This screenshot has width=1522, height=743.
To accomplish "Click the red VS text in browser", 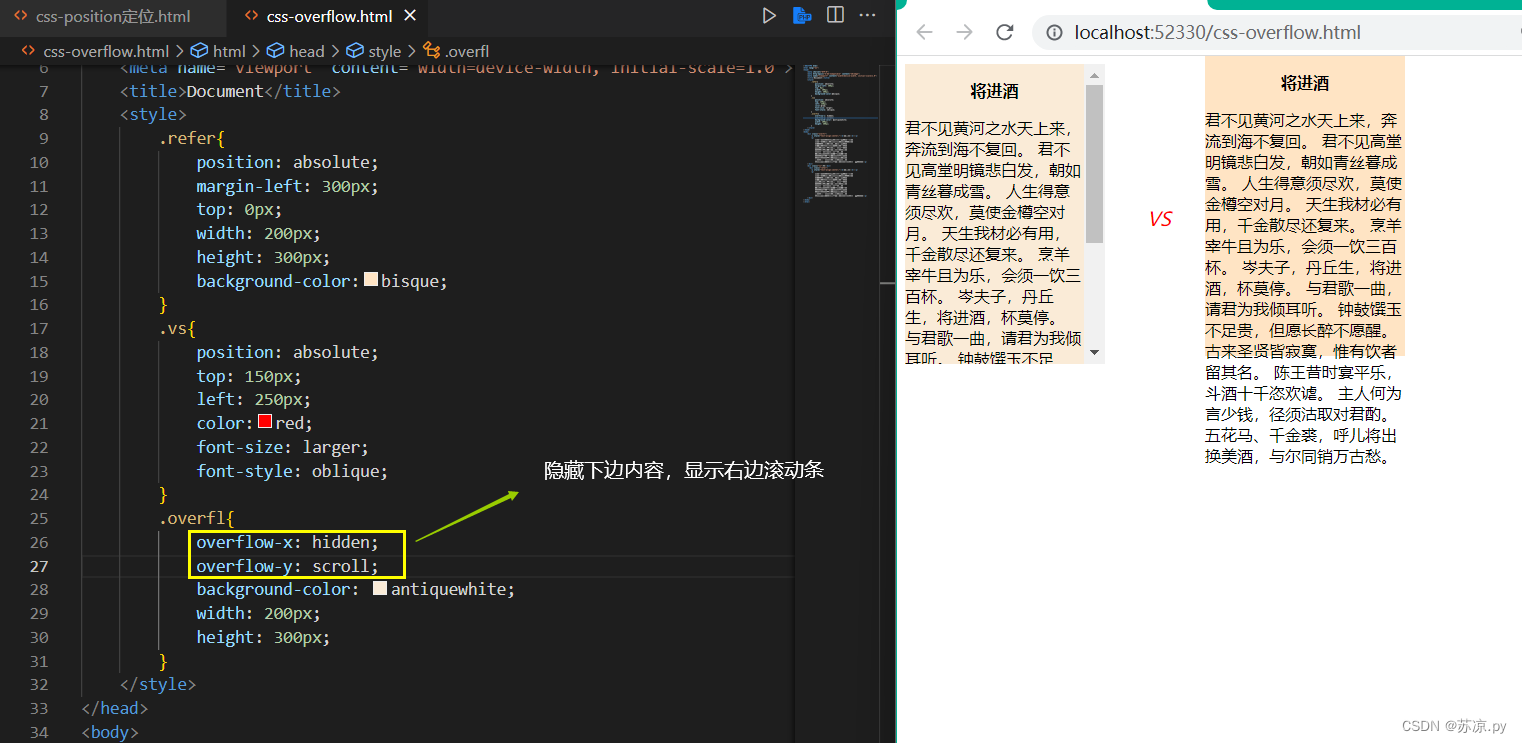I will pos(1160,219).
